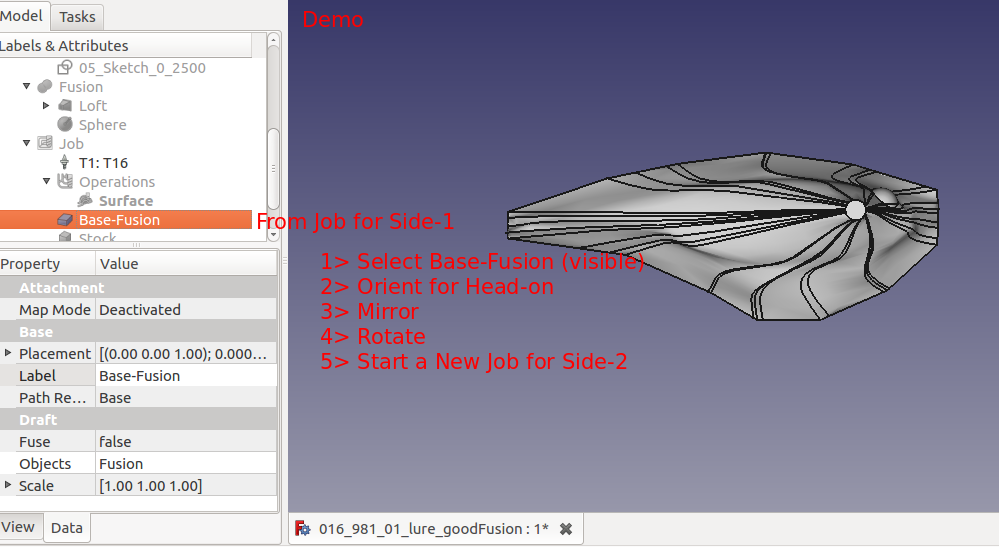Click the Fusion object icon
This screenshot has height=549, width=1000.
coord(45,87)
